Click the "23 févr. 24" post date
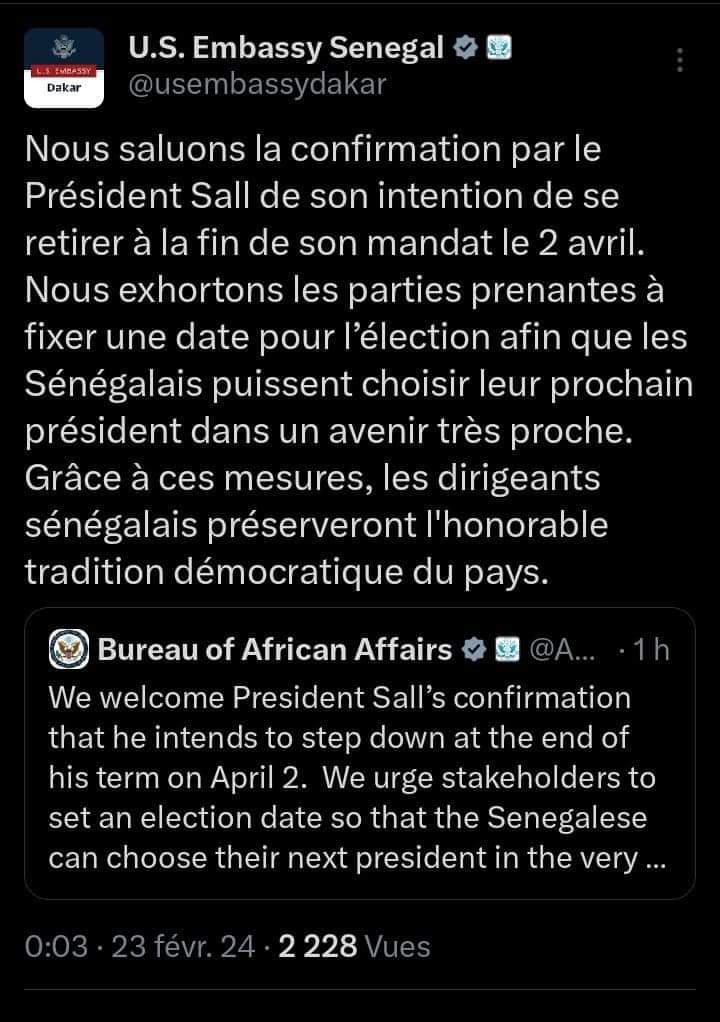This screenshot has height=1022, width=720. pos(183,945)
